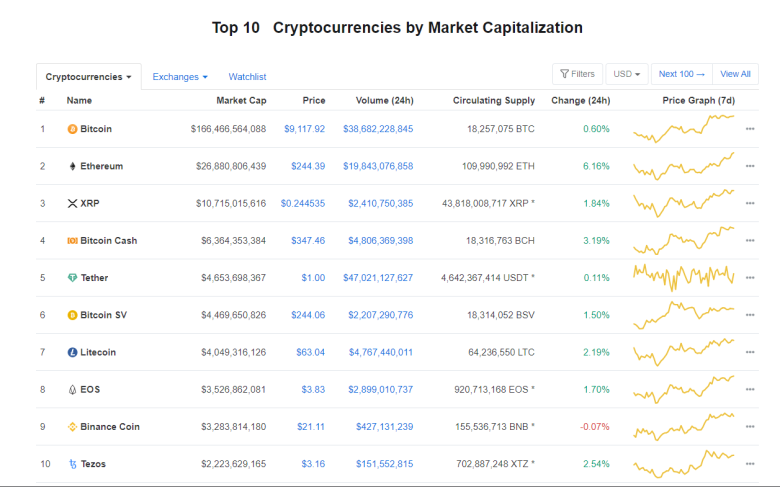Open Tether's 24h volume link

tap(378, 278)
